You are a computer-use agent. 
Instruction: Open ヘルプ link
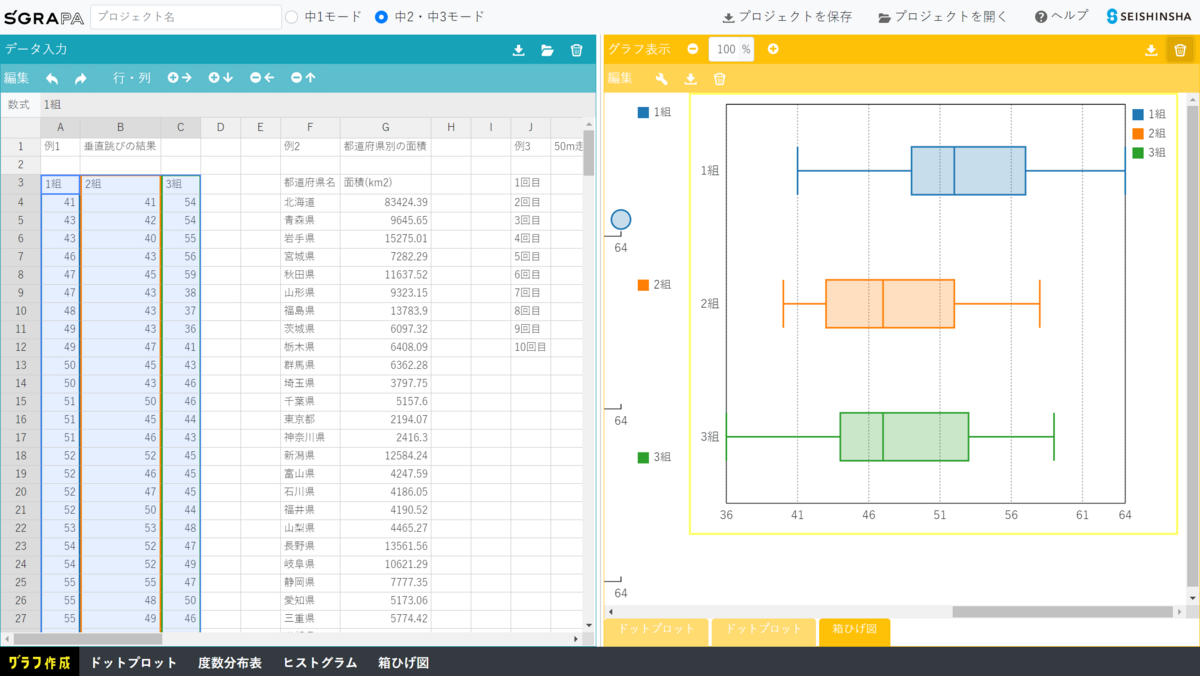point(1061,17)
